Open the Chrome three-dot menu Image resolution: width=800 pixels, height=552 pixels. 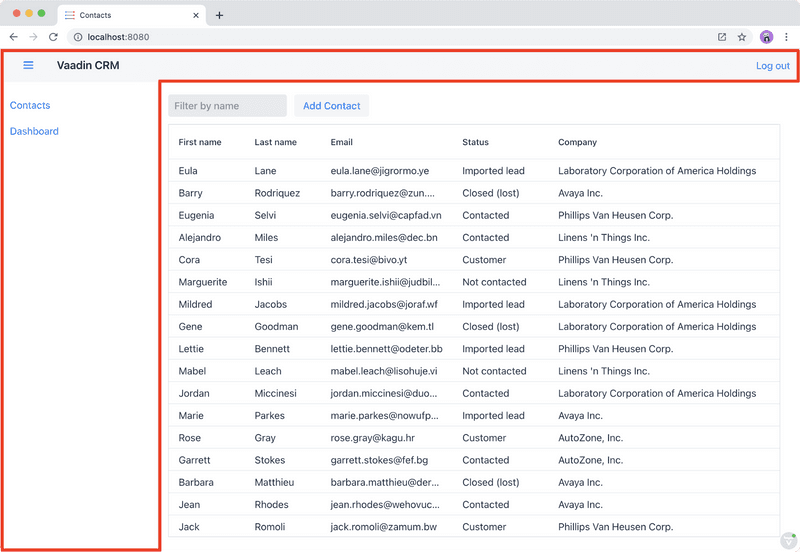click(786, 37)
